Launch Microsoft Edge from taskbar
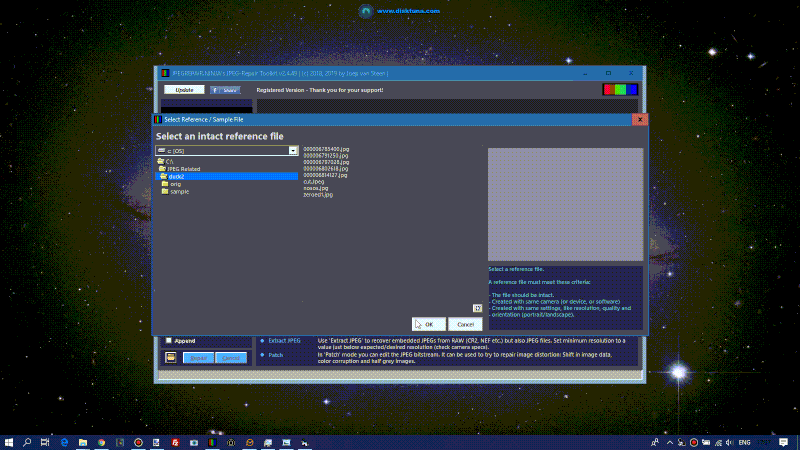Image resolution: width=800 pixels, height=450 pixels. (x=64, y=442)
